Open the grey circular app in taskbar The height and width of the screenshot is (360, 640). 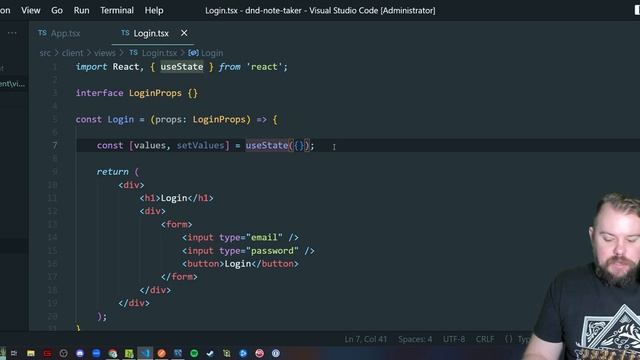point(63,353)
